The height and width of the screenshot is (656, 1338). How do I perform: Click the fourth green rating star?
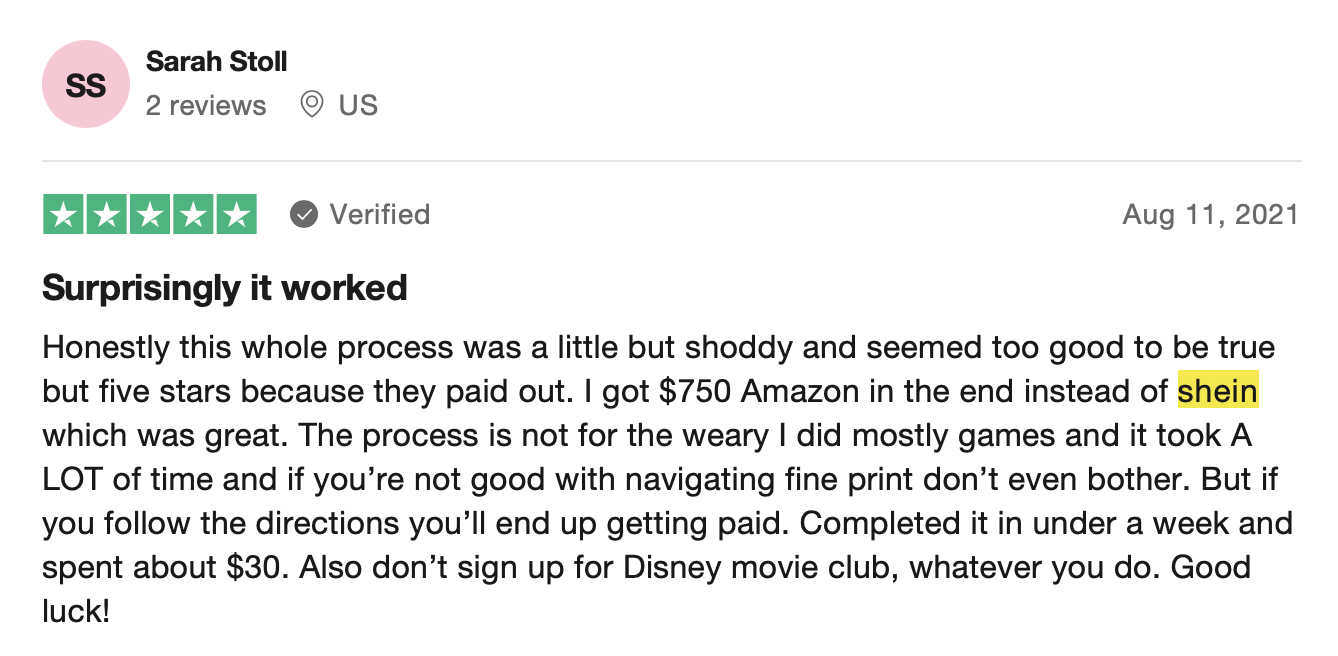click(193, 214)
